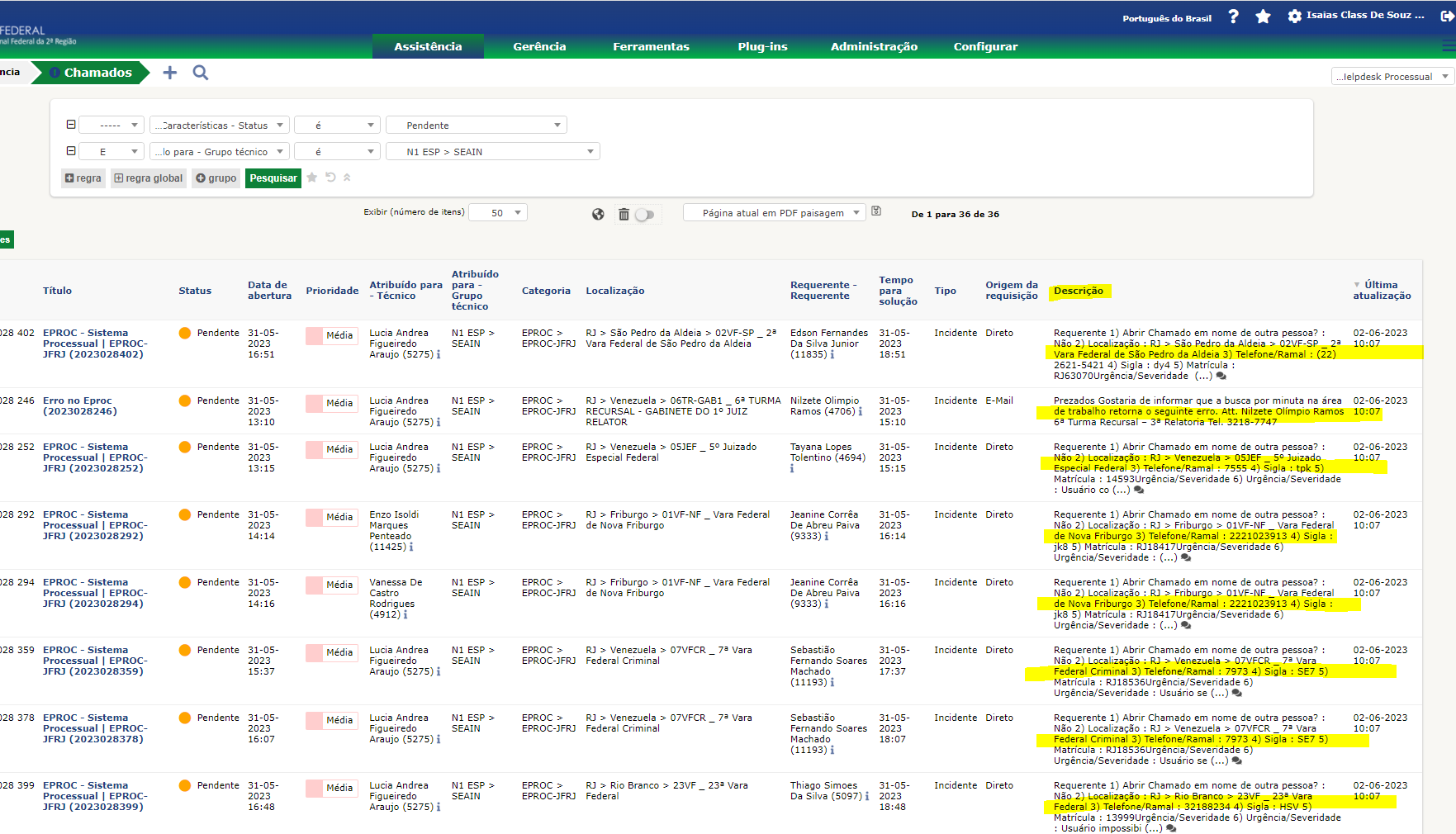Click E-Mail origin cell of Erro no Eproc
This screenshot has height=834, width=1456.
click(999, 400)
